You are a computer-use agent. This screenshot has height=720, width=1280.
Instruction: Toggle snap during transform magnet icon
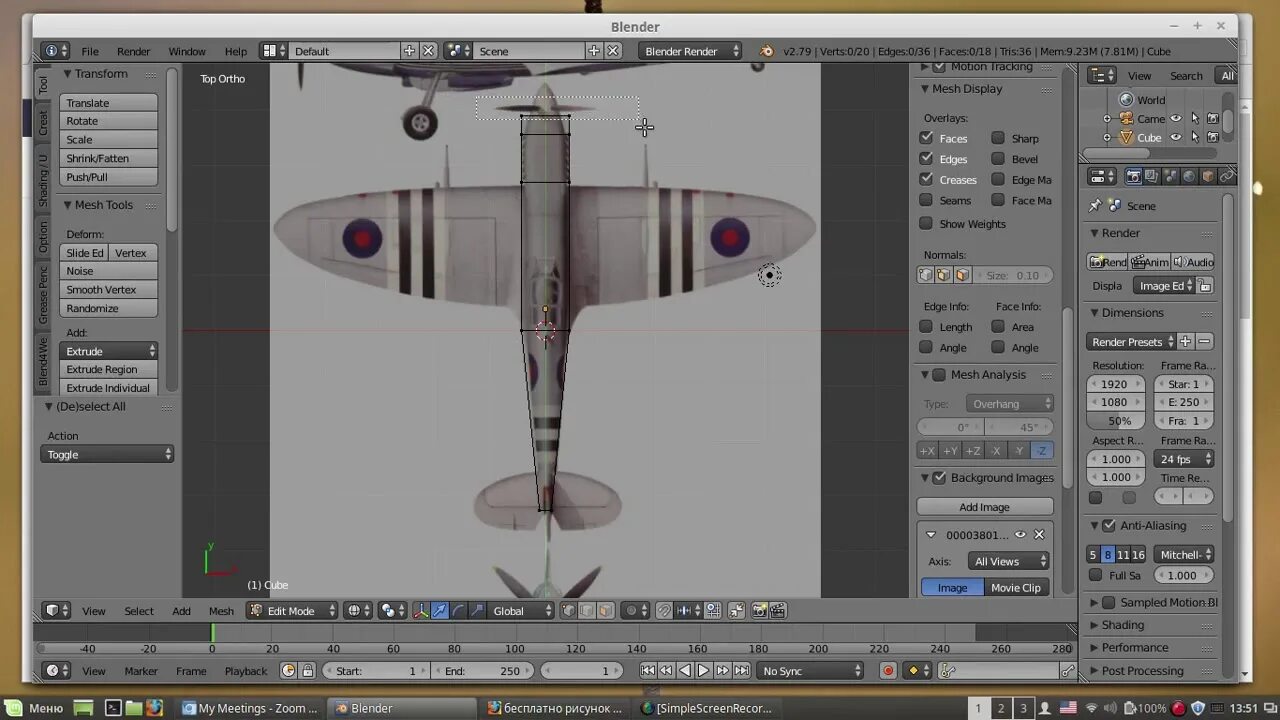point(664,611)
